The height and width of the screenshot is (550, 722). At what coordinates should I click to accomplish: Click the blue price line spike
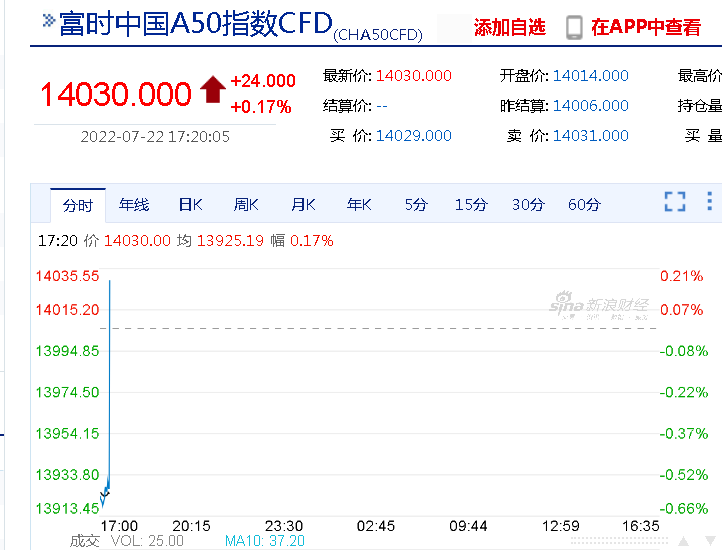point(110,382)
